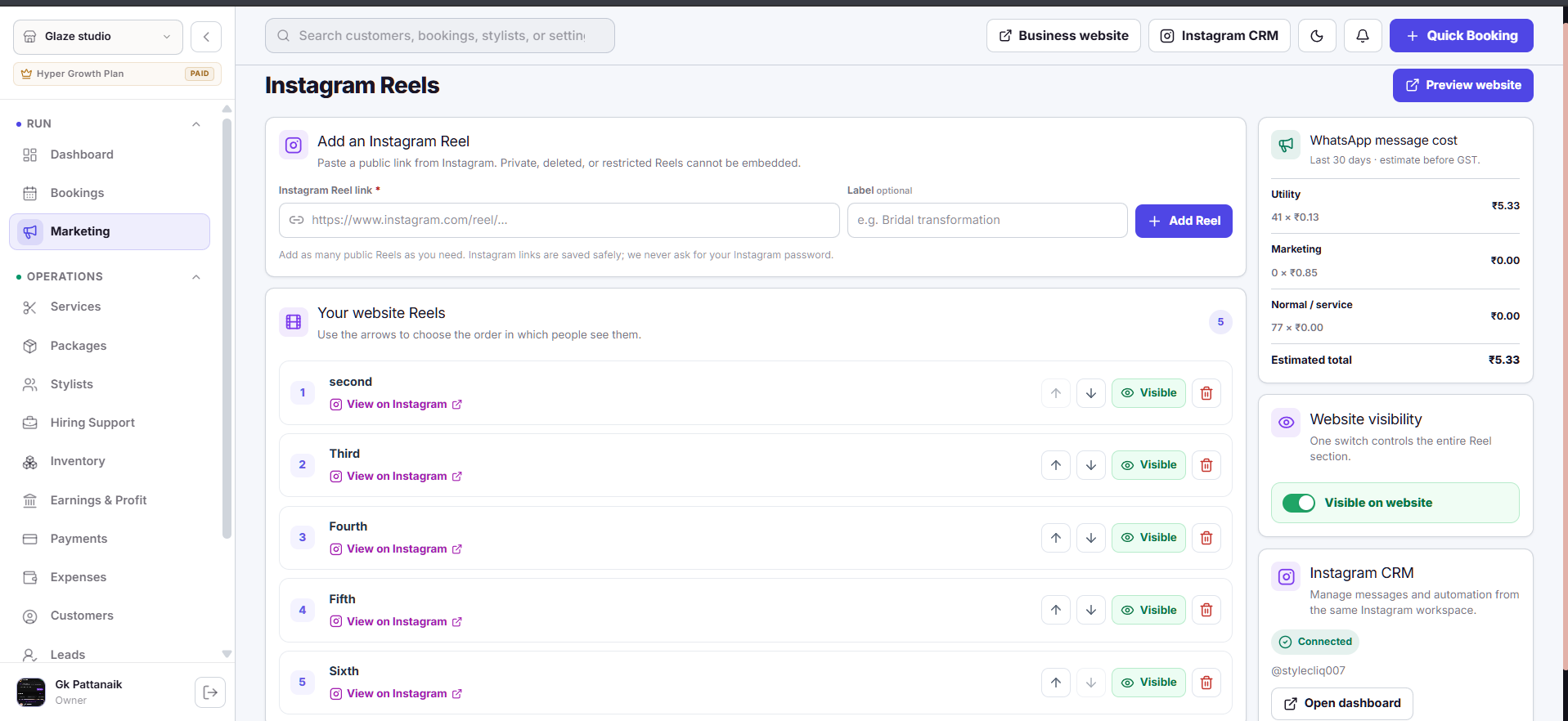Collapse sidebar with chevron button

(x=206, y=37)
